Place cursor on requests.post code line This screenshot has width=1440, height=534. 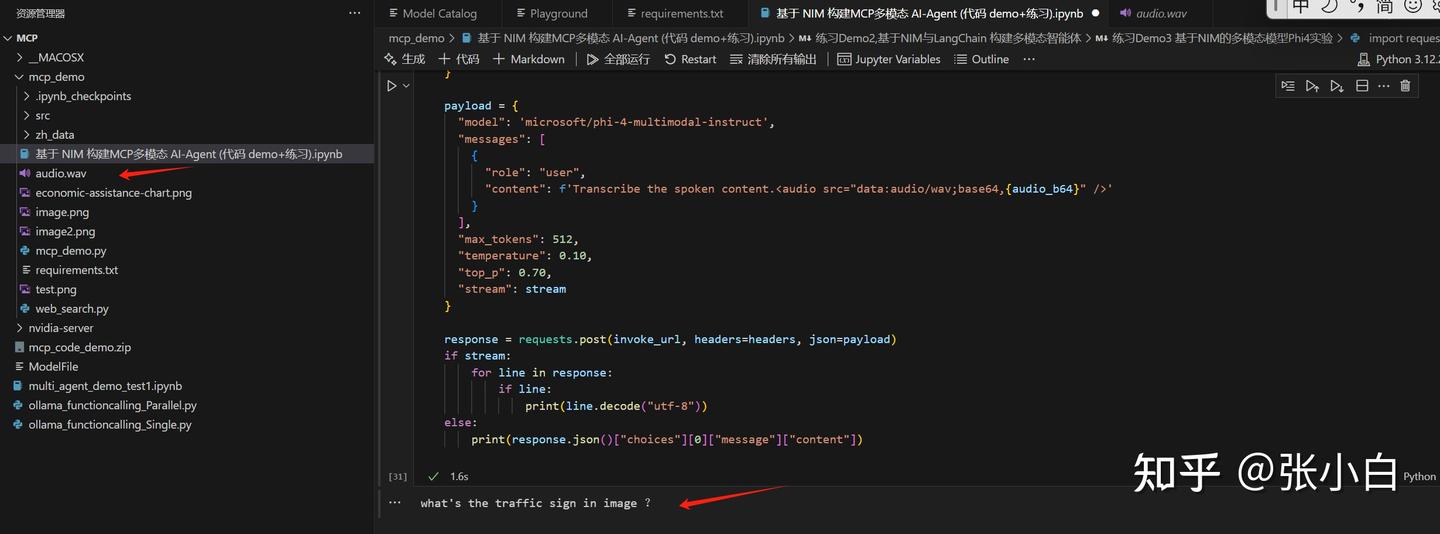pos(670,339)
